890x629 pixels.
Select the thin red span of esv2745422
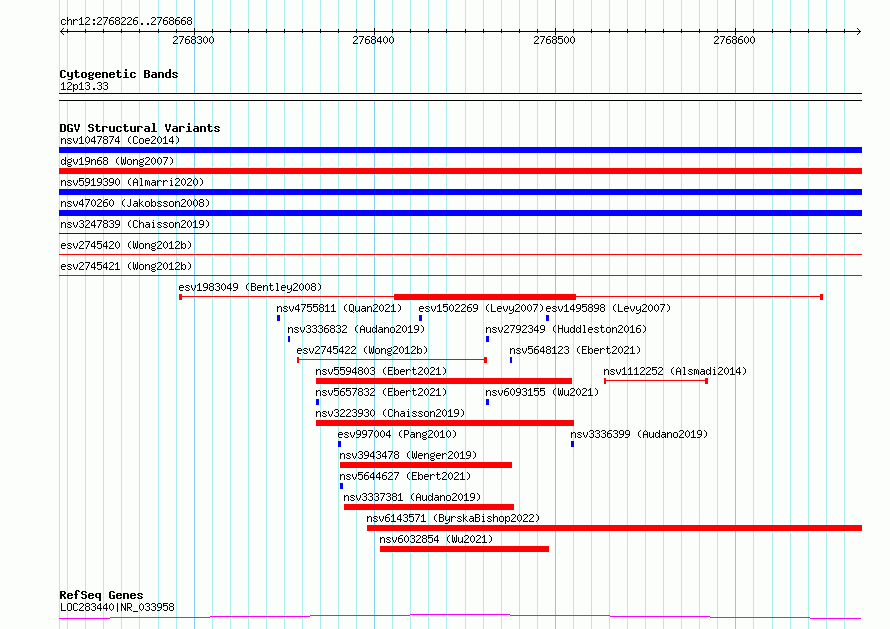pos(392,360)
